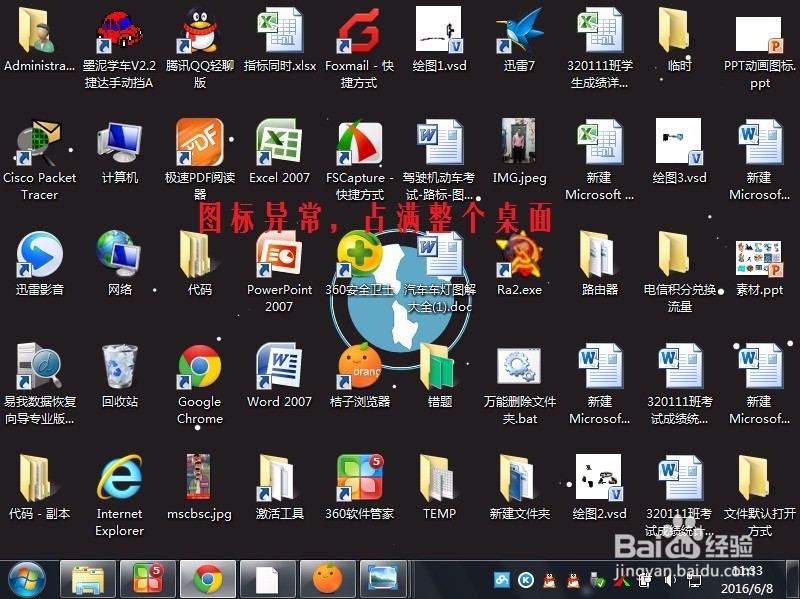
Task: Select the 指标同时.xlsx spreadsheet file
Action: coord(280,32)
